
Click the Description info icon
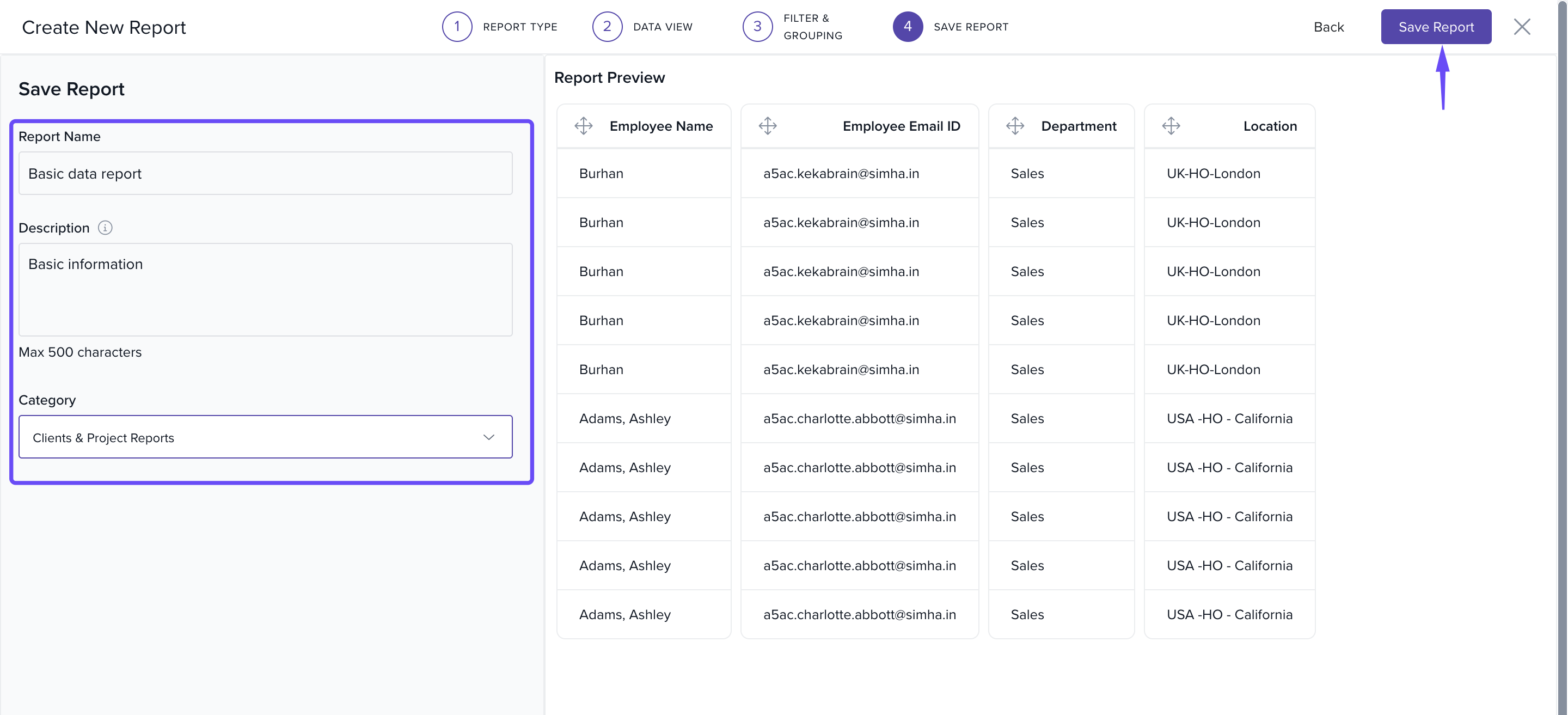[105, 228]
